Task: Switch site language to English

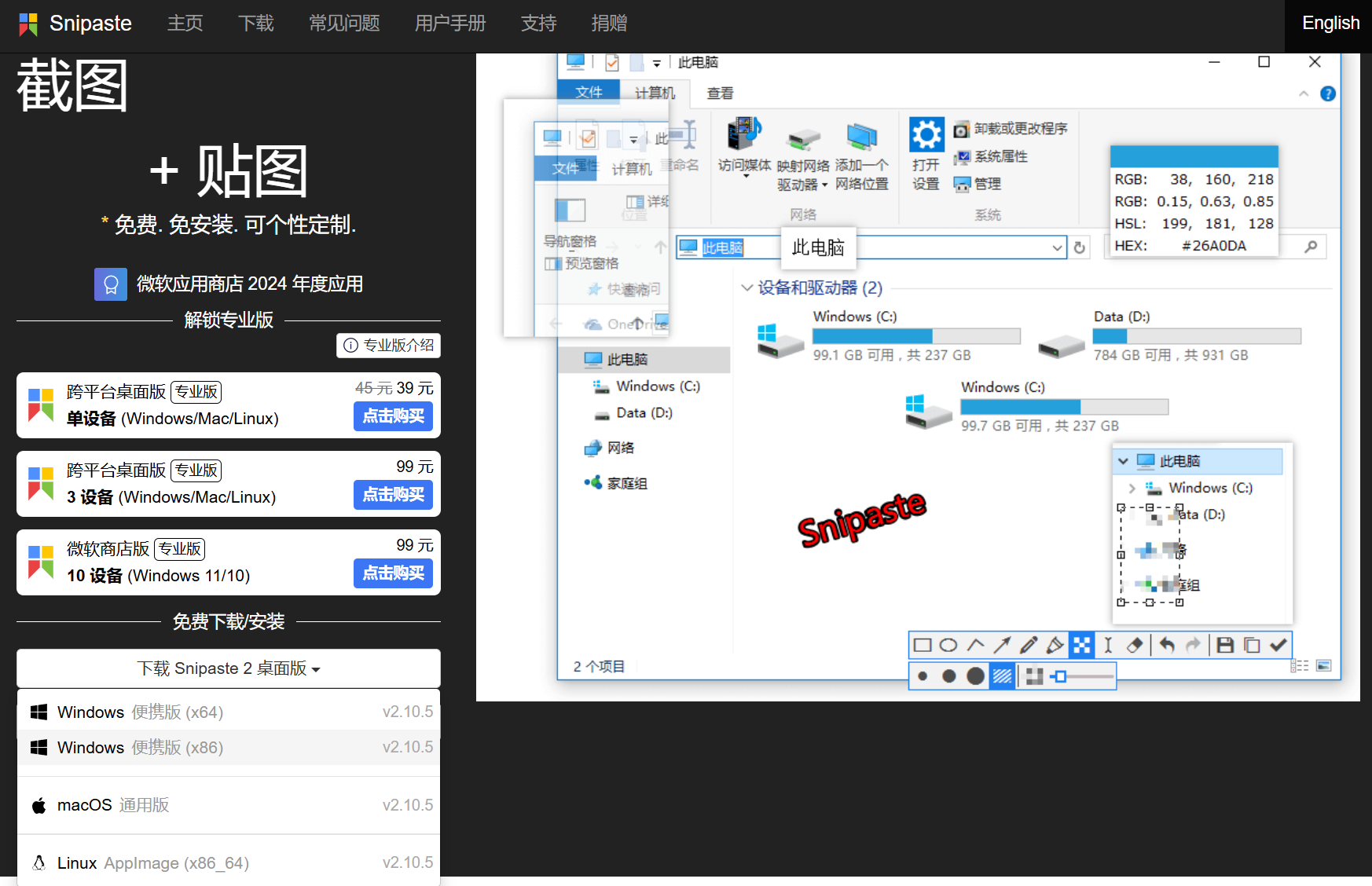Action: (x=1330, y=24)
